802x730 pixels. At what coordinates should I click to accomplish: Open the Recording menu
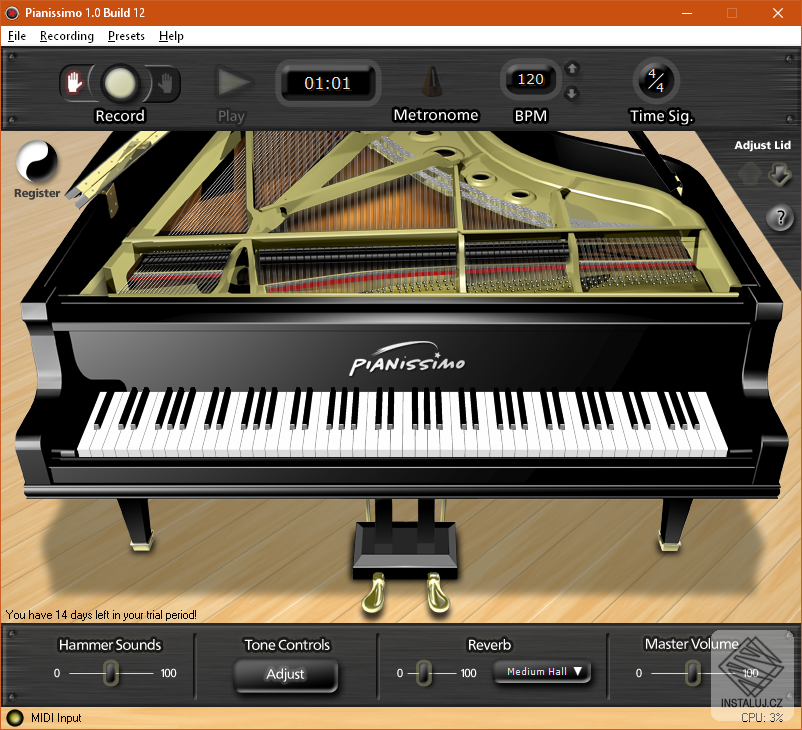click(66, 35)
